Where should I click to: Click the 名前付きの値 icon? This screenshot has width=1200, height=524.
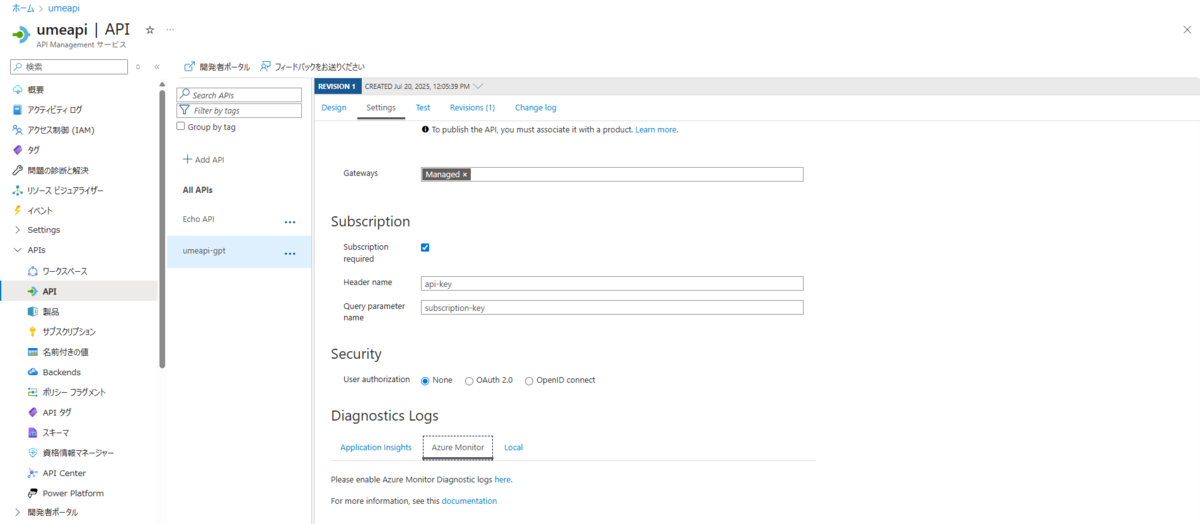[33, 352]
